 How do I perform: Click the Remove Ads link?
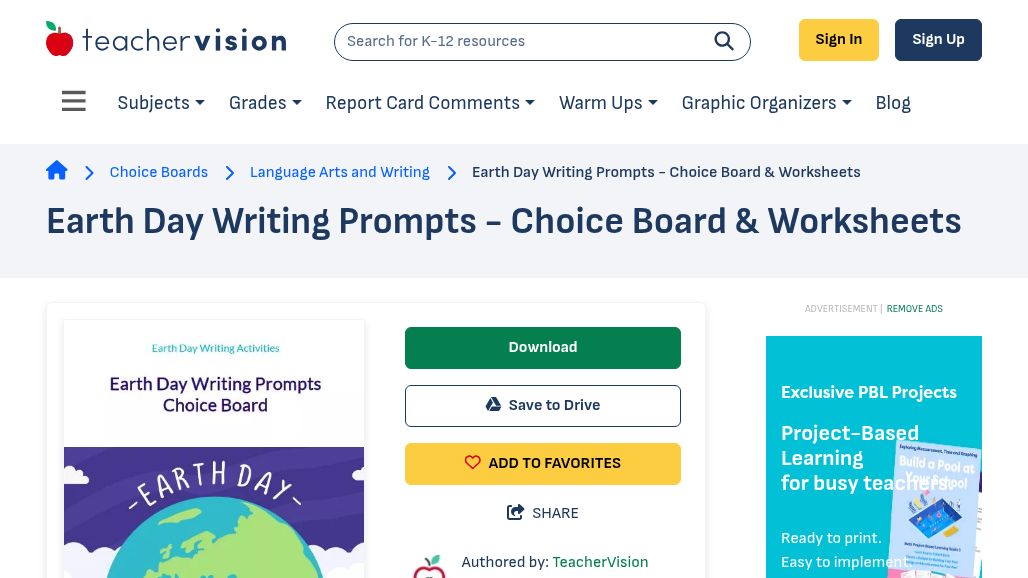click(x=914, y=309)
